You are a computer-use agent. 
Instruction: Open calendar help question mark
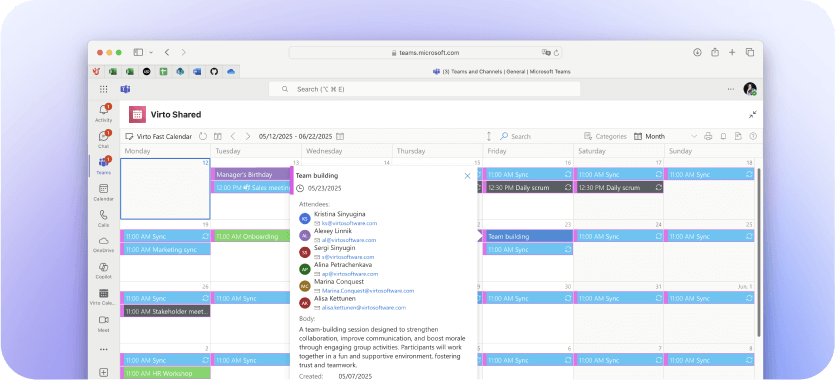(753, 136)
